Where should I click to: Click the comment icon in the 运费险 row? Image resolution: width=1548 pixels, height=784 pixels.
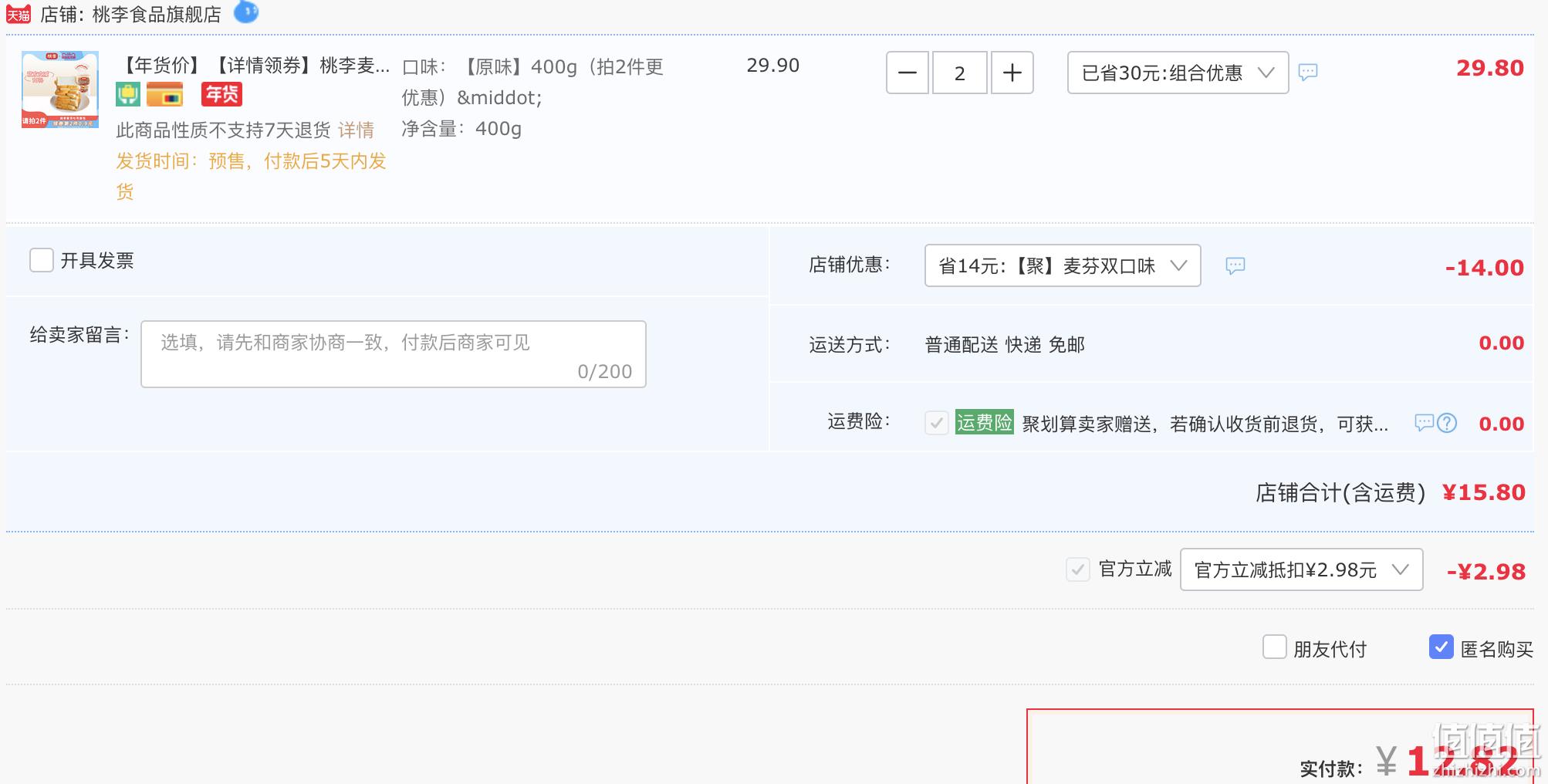click(x=1424, y=423)
